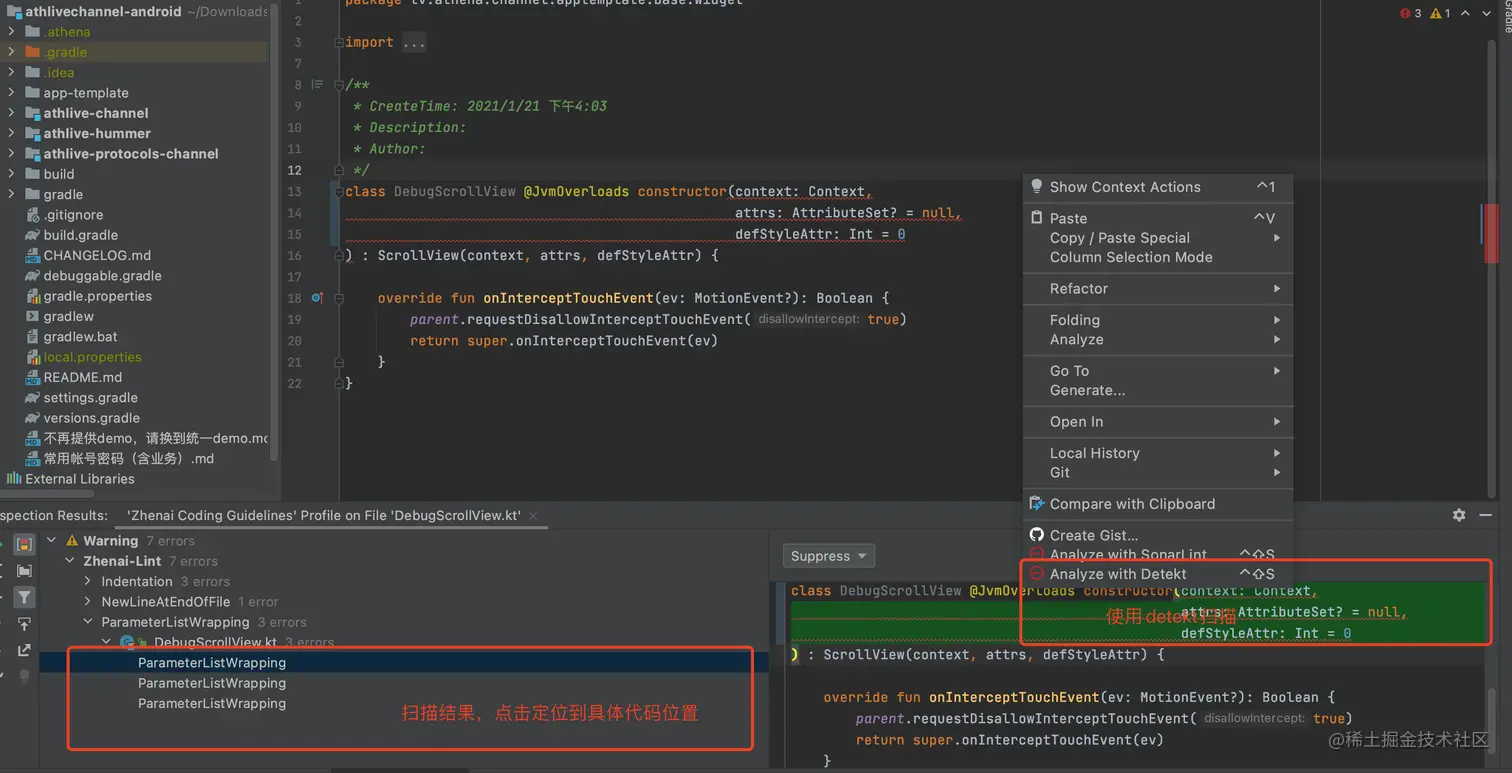1512x773 pixels.
Task: Open the Git submenu
Action: point(1157,472)
